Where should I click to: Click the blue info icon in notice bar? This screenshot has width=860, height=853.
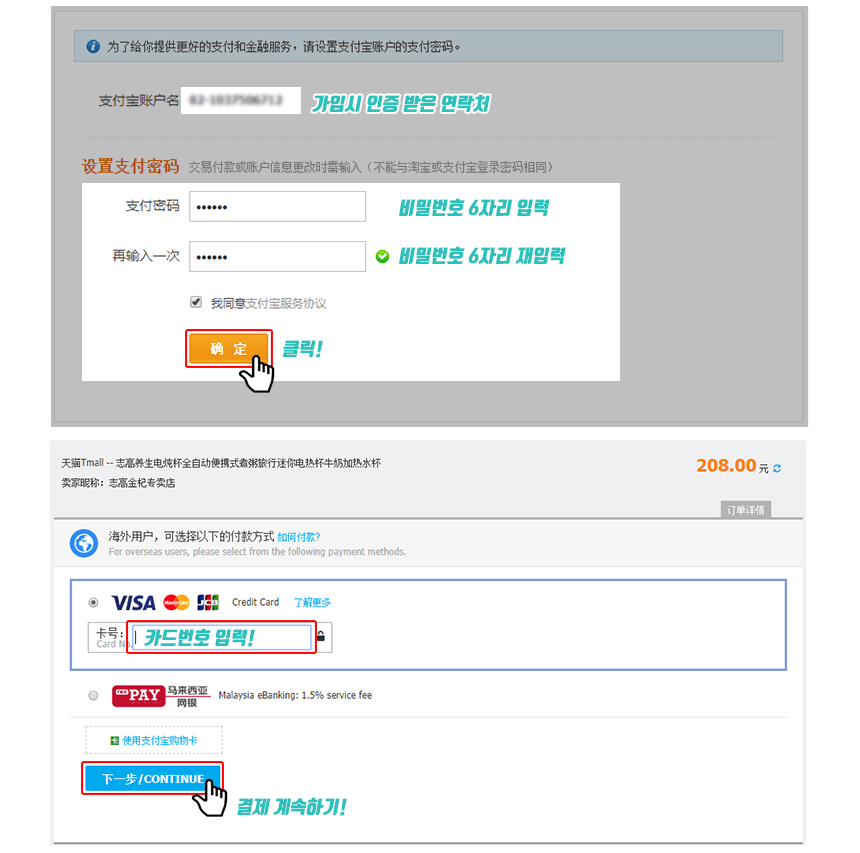pos(93,47)
